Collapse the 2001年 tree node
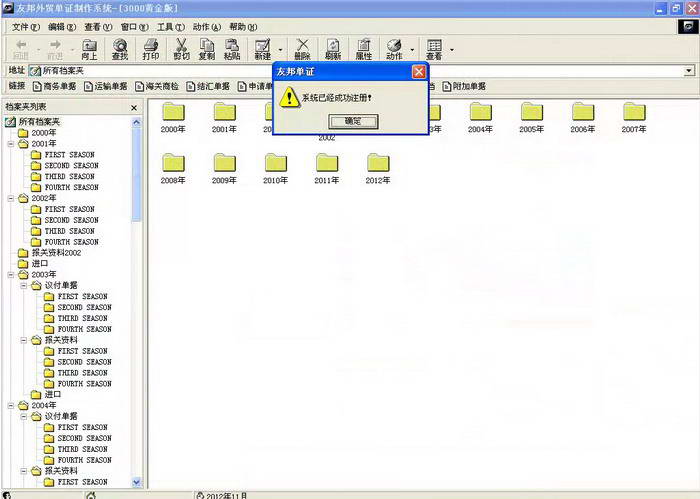 click(11, 144)
